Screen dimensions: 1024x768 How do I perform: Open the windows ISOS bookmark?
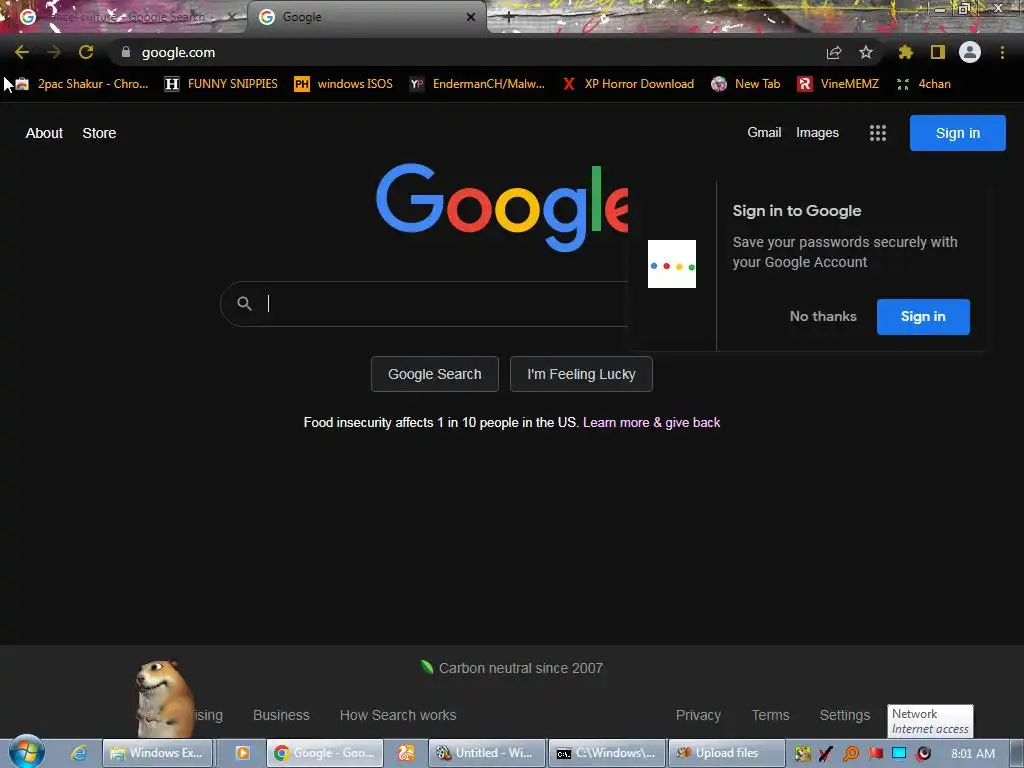click(x=344, y=84)
